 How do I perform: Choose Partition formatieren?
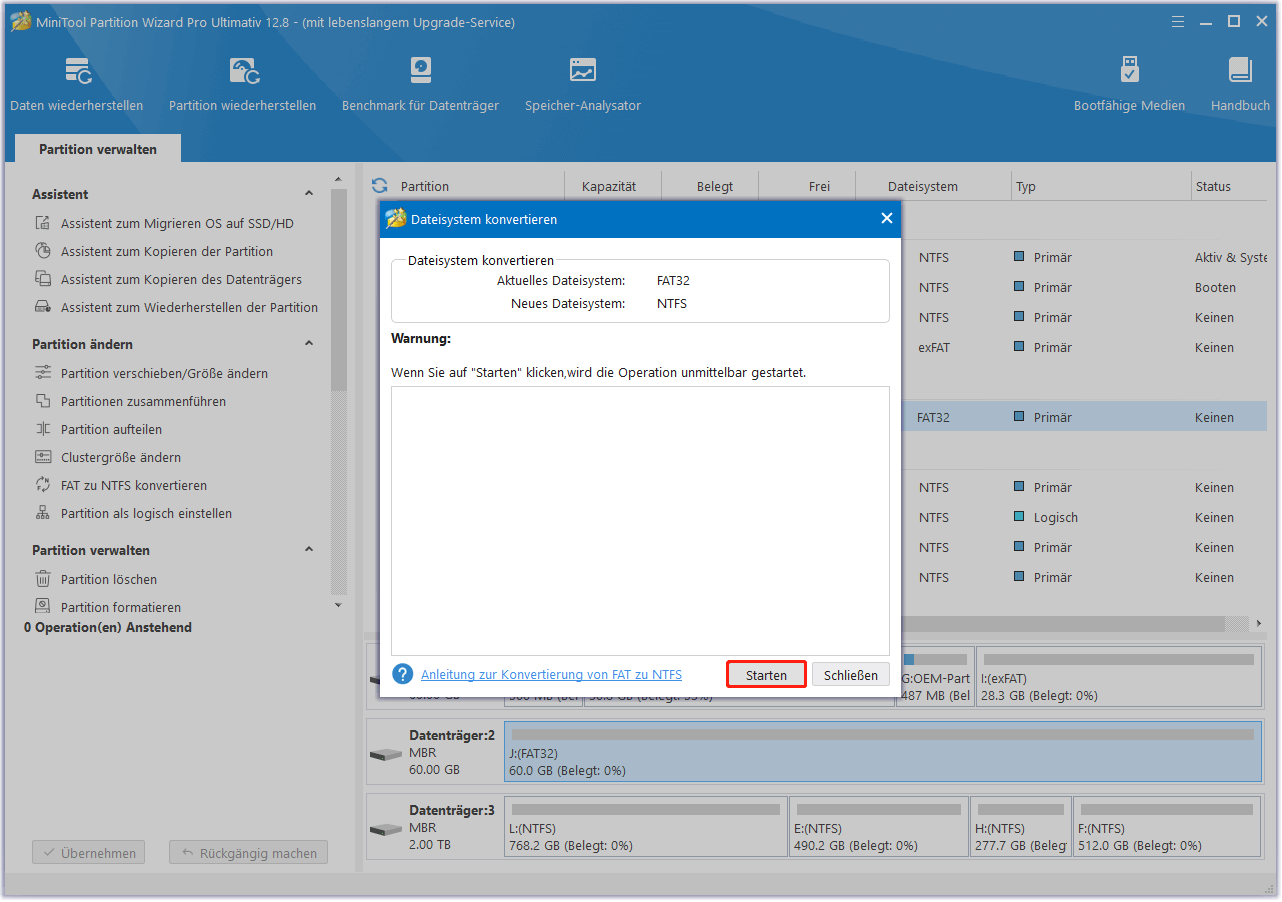pyautogui.click(x=121, y=607)
